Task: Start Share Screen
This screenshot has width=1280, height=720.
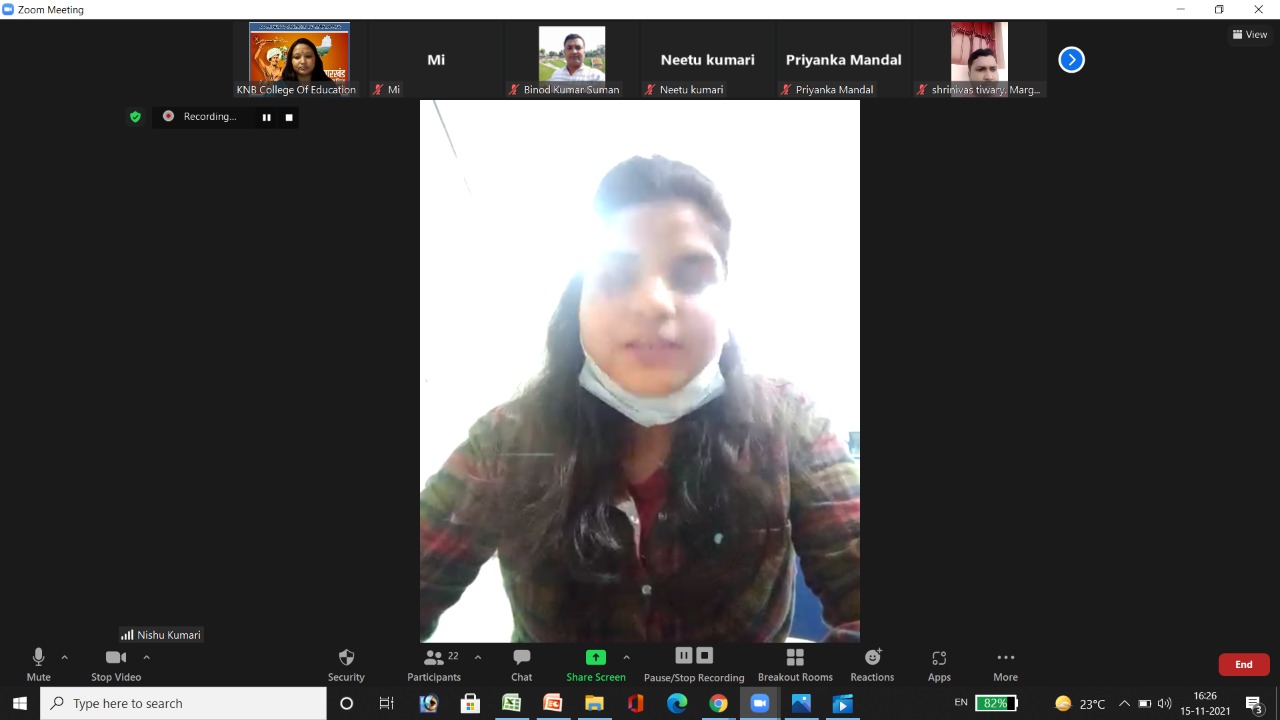Action: coord(596,665)
